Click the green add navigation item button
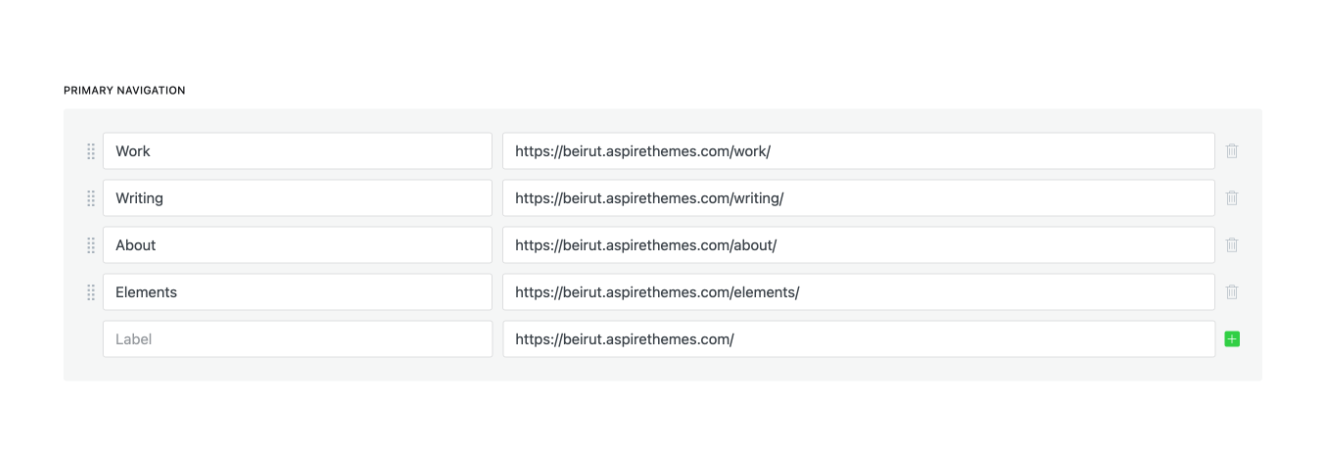The height and width of the screenshot is (470, 1336). click(1232, 339)
